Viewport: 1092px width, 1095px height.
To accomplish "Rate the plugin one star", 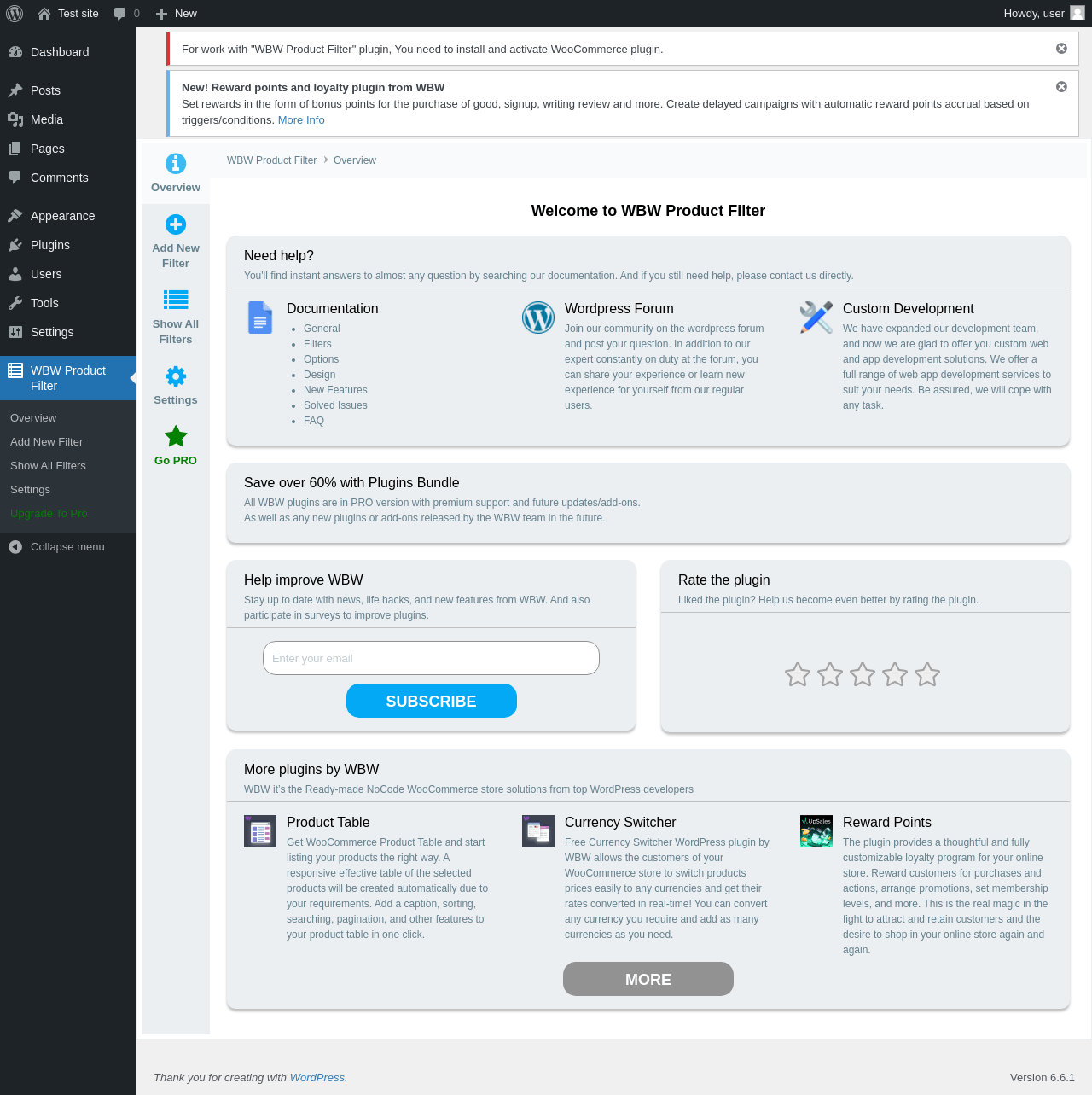I will click(x=798, y=674).
